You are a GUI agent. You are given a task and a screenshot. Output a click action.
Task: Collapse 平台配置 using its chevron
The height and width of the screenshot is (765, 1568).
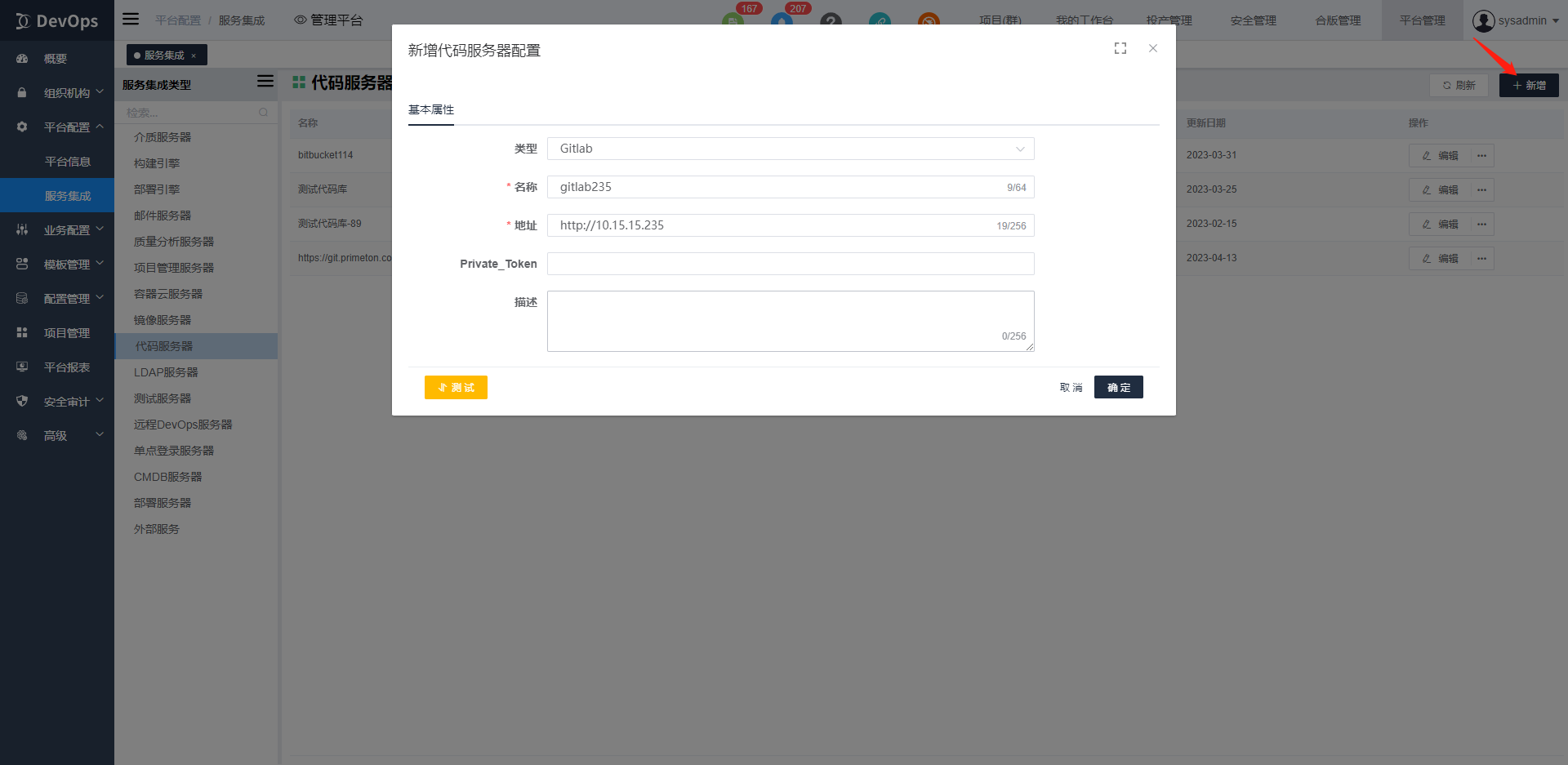[x=100, y=127]
